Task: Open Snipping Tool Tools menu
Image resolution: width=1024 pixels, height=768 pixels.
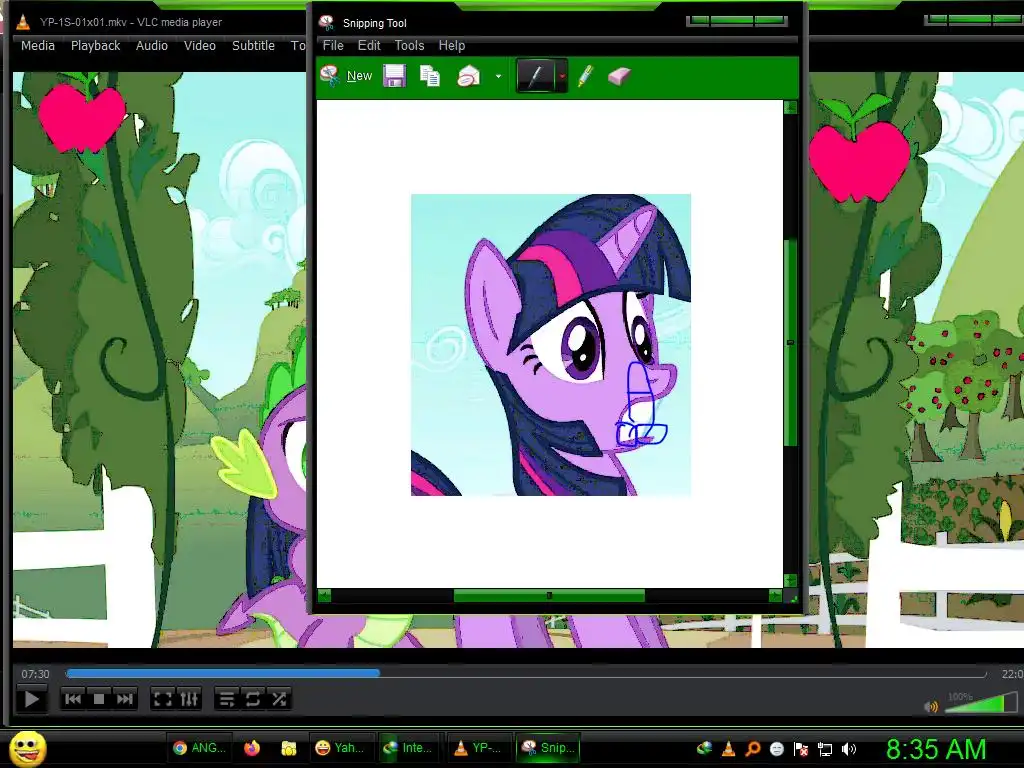Action: pyautogui.click(x=409, y=46)
